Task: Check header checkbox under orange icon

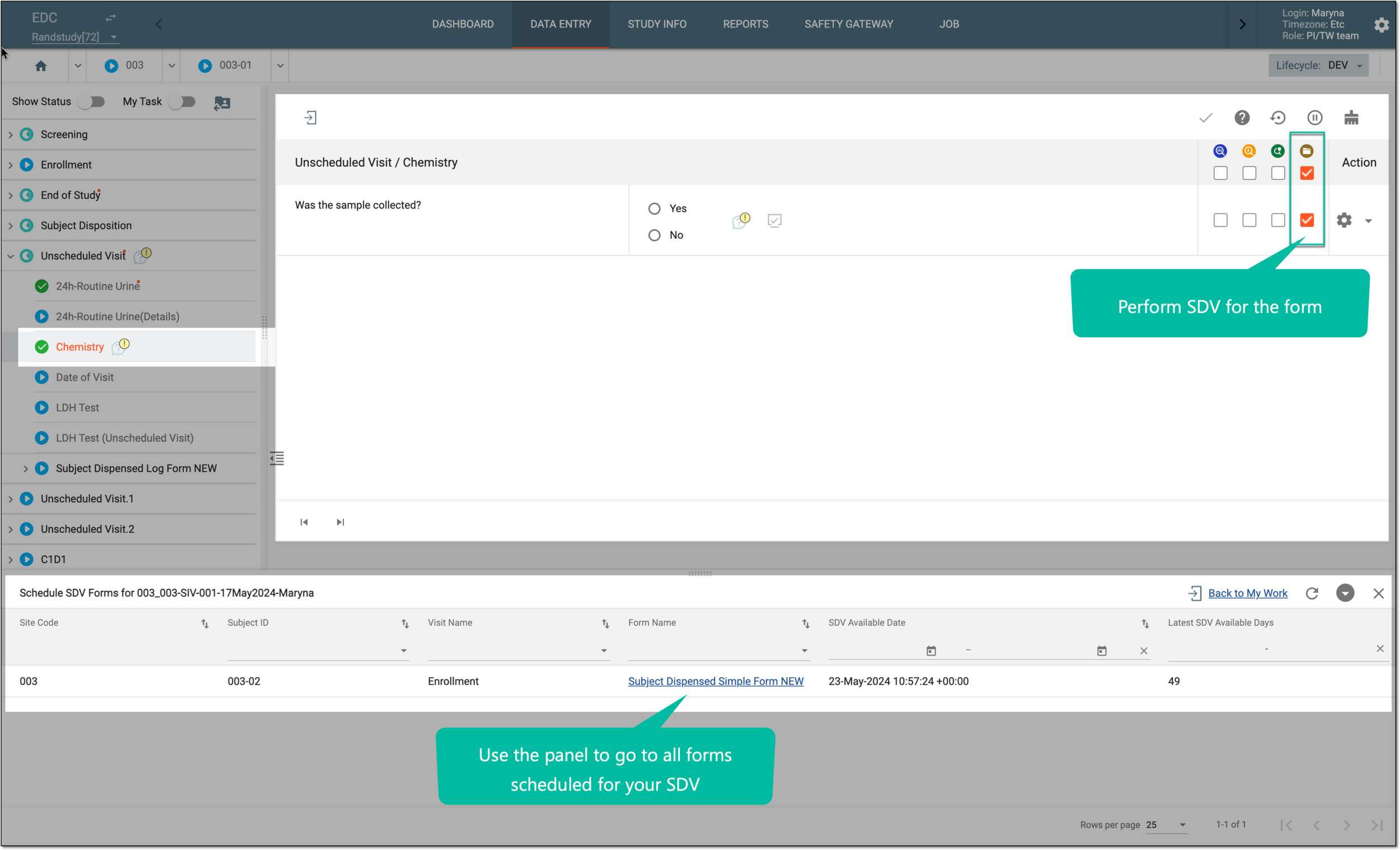Action: [1249, 173]
